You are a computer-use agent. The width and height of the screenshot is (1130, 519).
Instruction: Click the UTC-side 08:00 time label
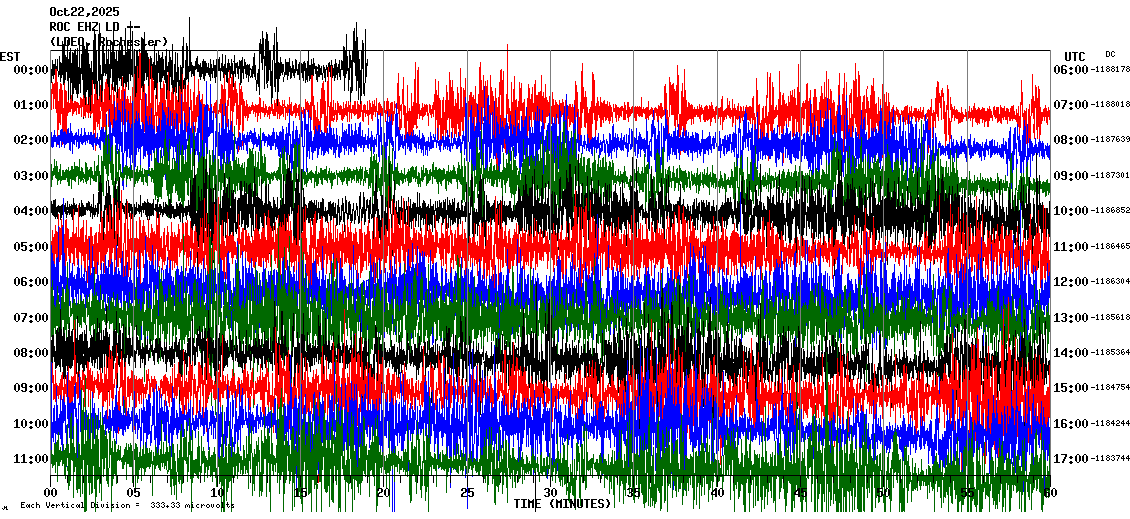pos(1071,140)
